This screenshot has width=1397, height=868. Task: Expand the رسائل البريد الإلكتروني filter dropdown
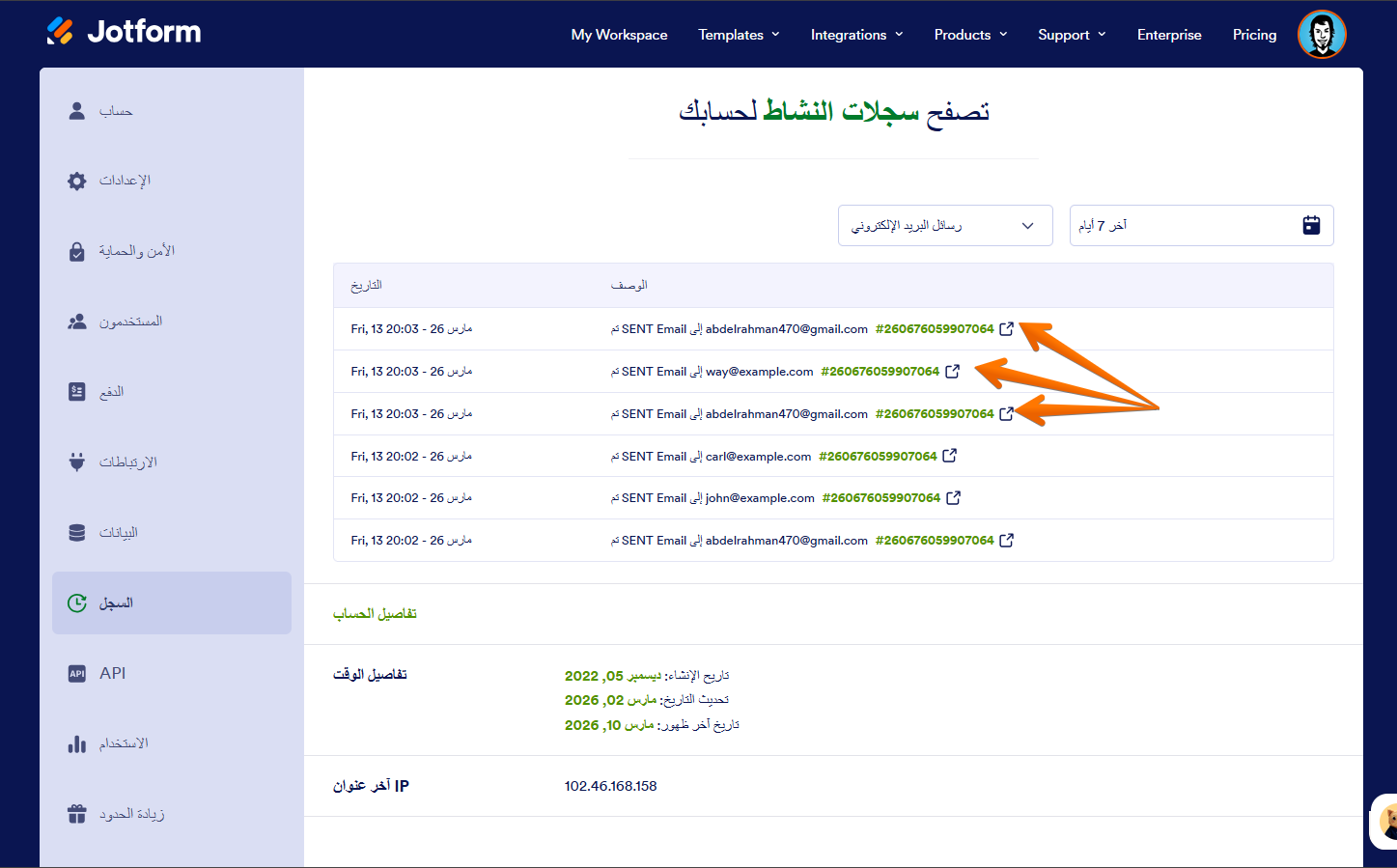(944, 225)
